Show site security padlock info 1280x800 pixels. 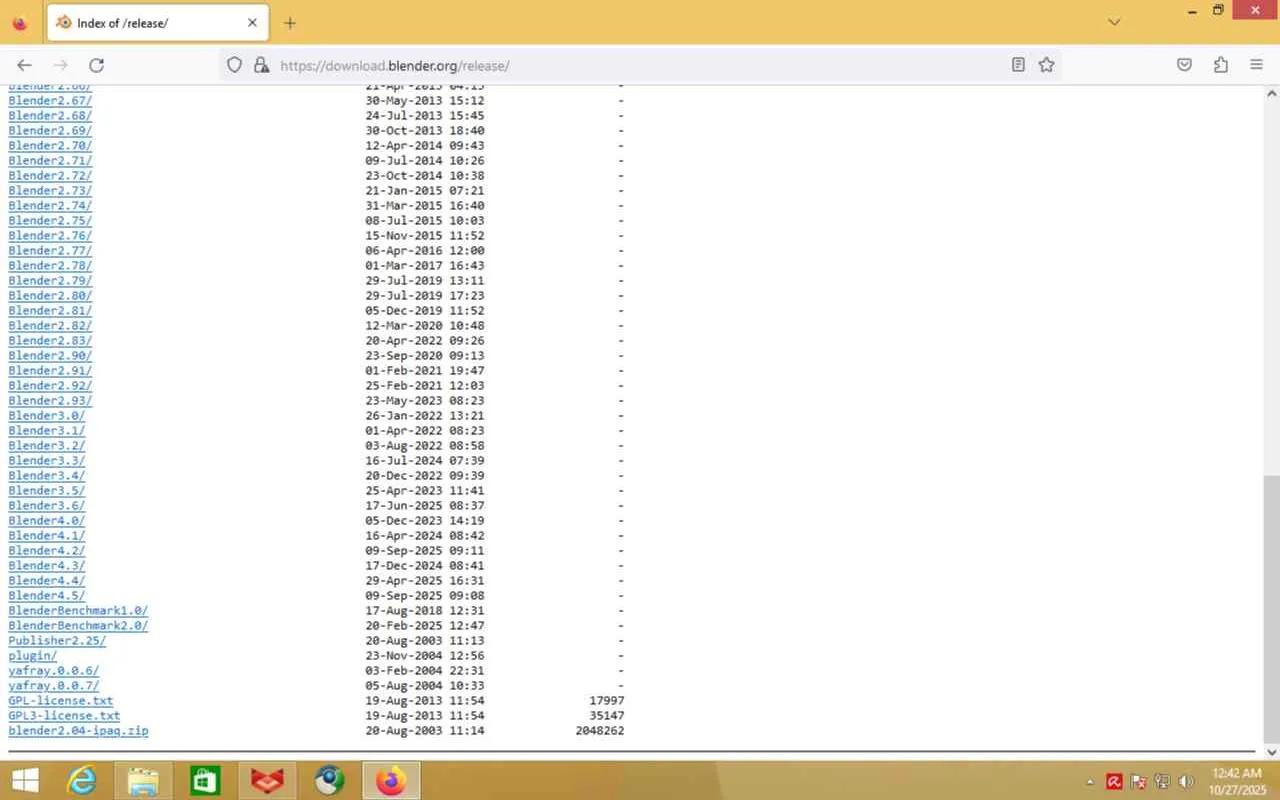tap(261, 65)
